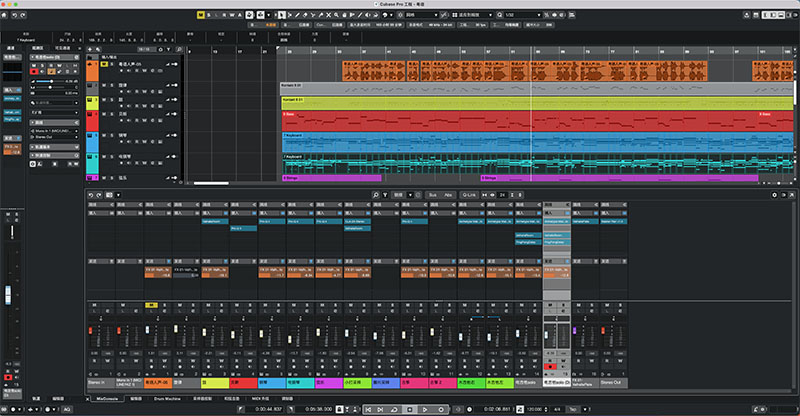Image resolution: width=800 pixels, height=416 pixels.
Task: Open the editor tab right of MixConsole
Action: pos(136,399)
